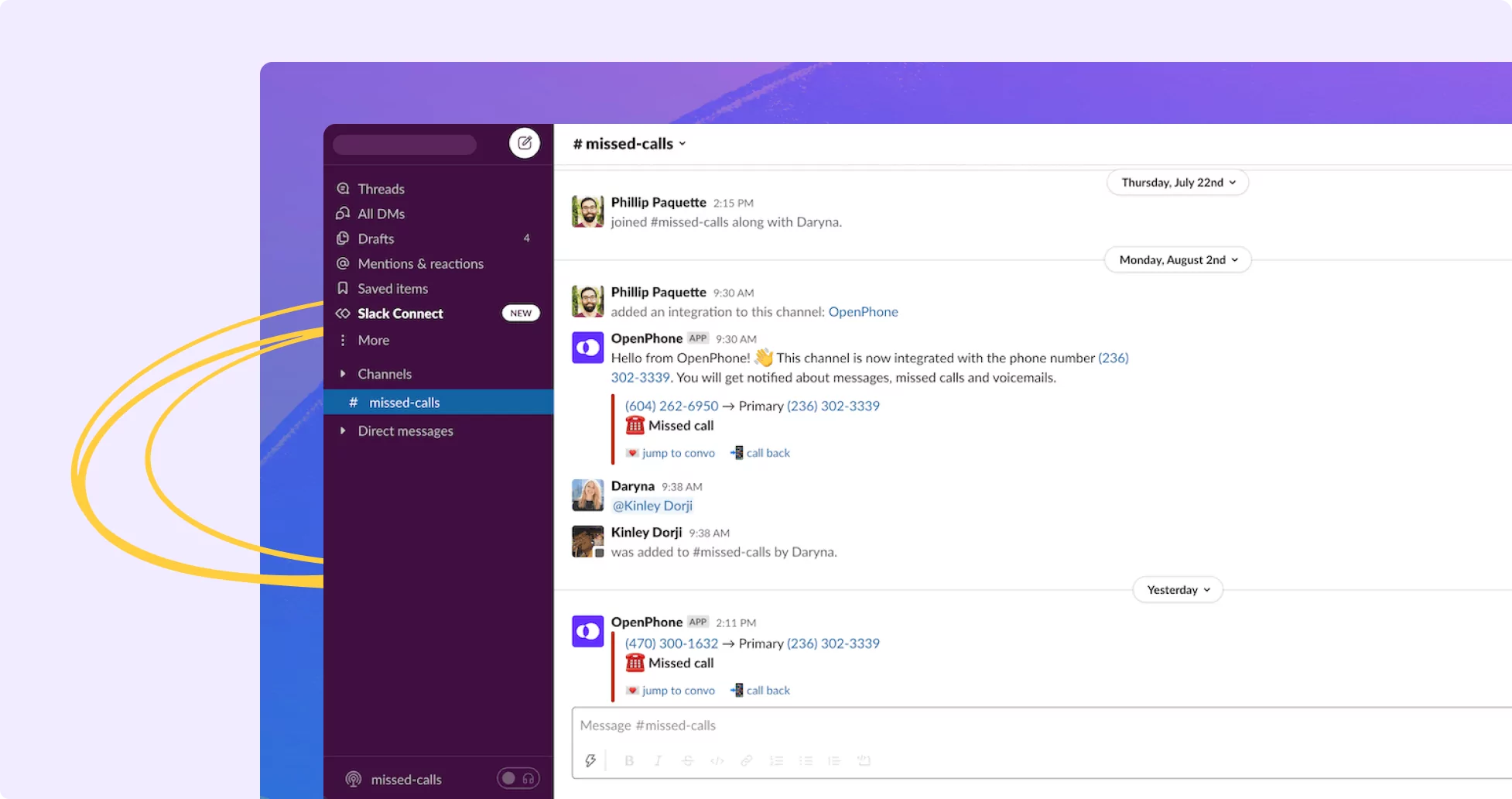
Task: Select the missed-calls channel in sidebar
Action: click(x=404, y=402)
